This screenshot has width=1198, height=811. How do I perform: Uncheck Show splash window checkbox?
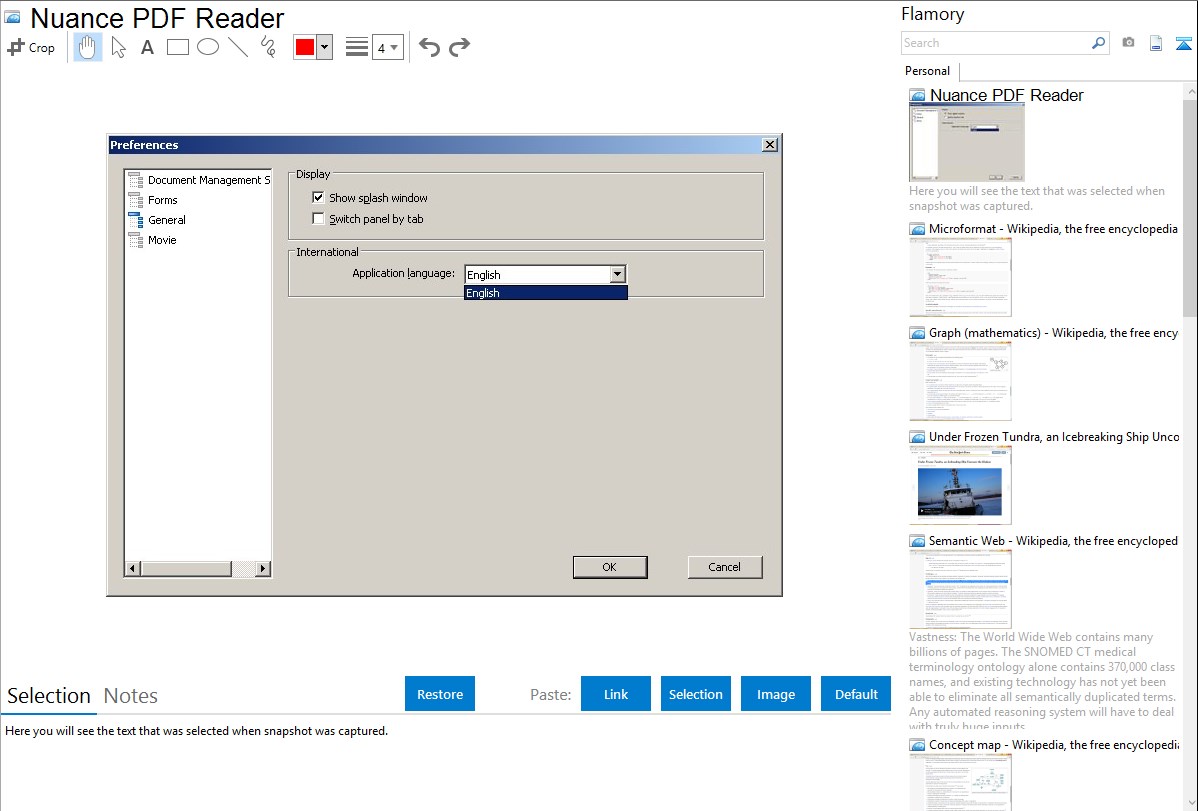pos(319,198)
